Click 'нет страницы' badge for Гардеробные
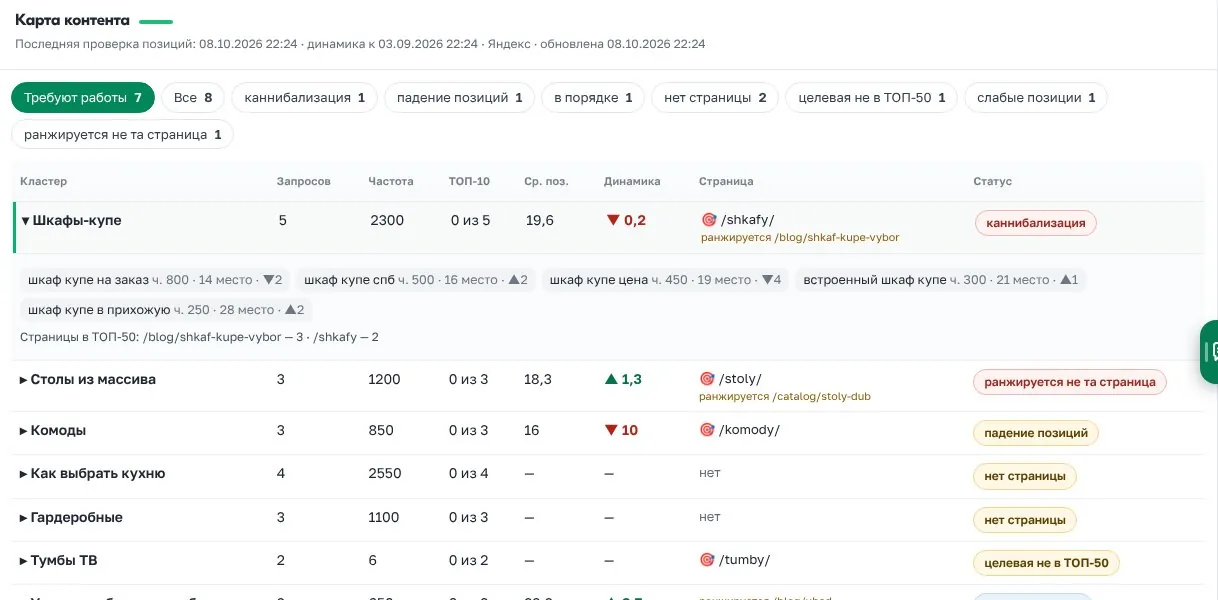1218x600 pixels. [1025, 519]
